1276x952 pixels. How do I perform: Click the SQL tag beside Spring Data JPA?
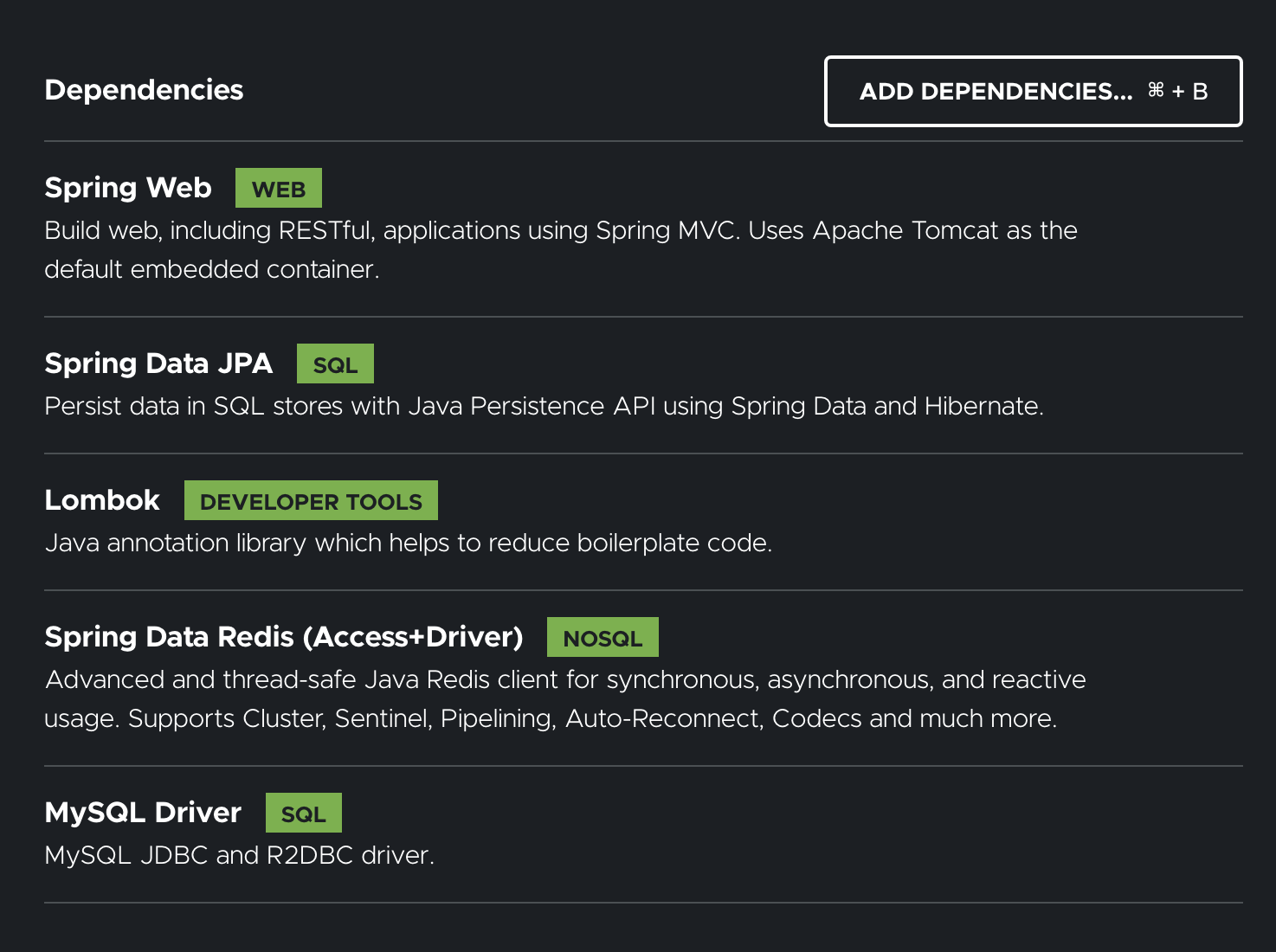pyautogui.click(x=335, y=364)
